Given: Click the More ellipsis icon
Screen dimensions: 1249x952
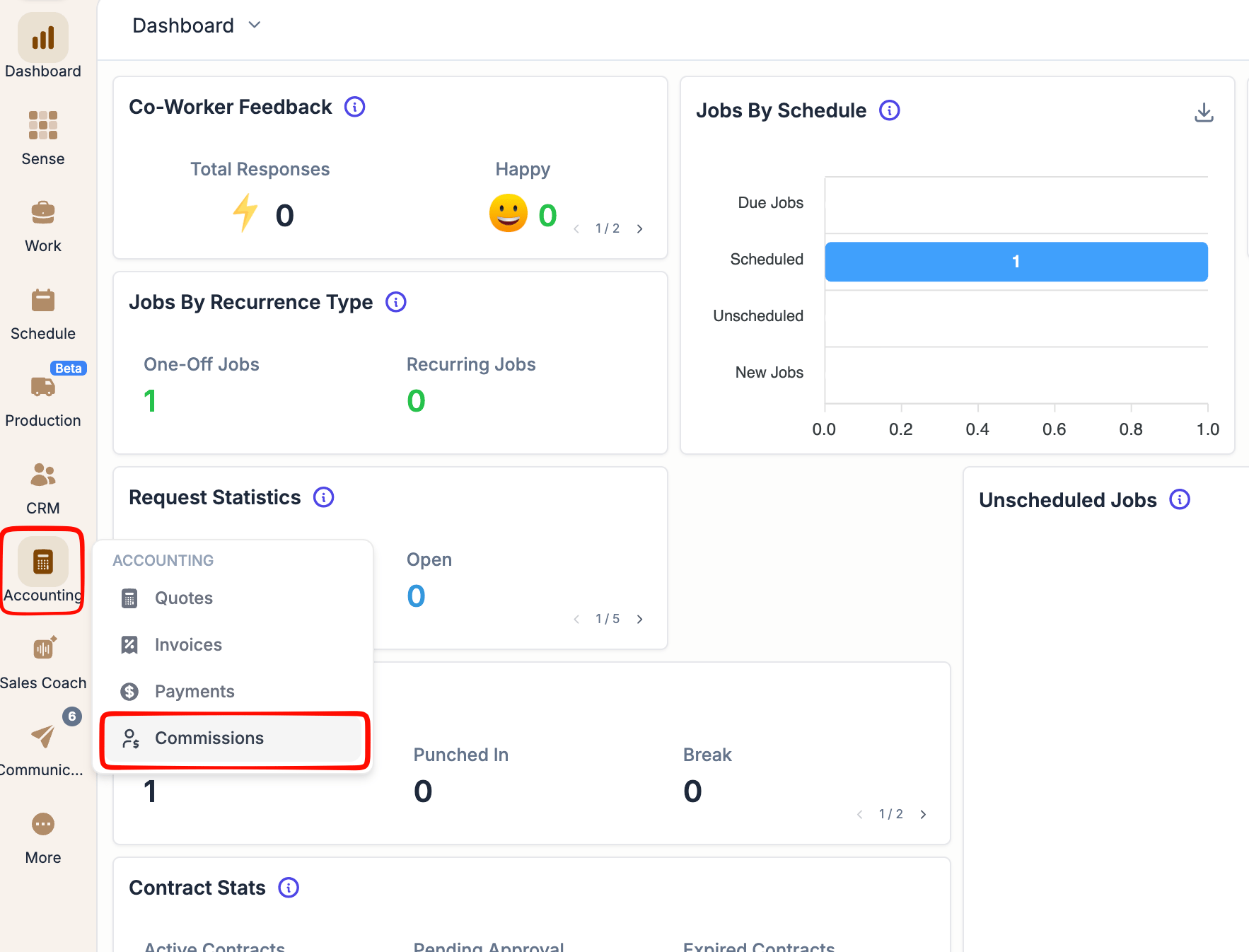Looking at the screenshot, I should click(x=42, y=824).
